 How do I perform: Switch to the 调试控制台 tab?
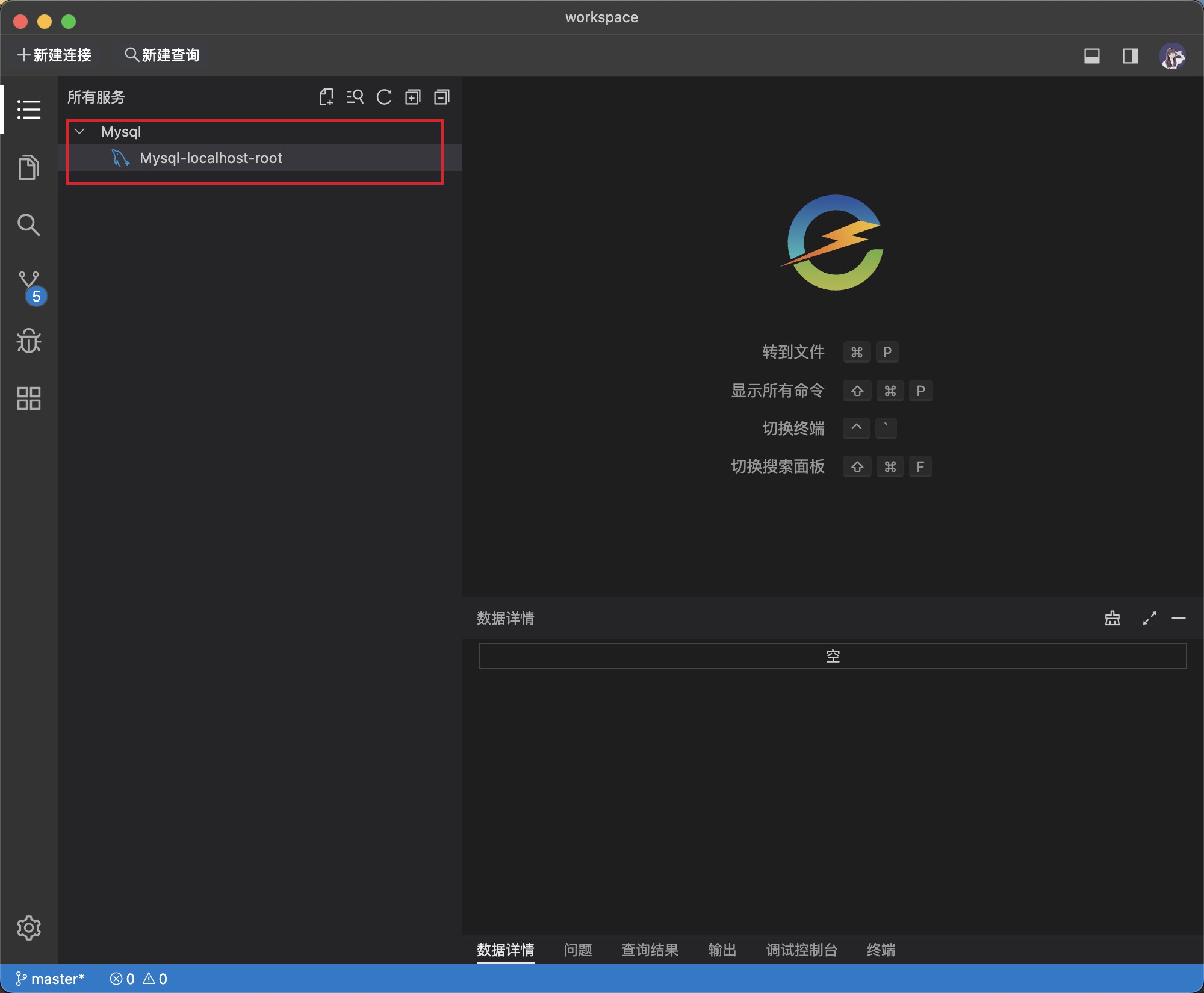click(x=802, y=950)
